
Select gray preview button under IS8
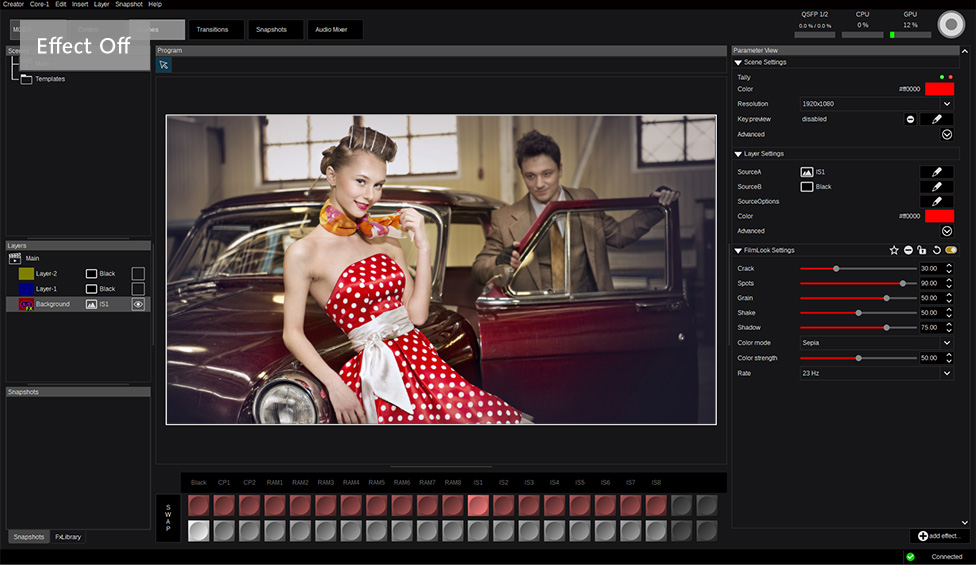point(656,531)
